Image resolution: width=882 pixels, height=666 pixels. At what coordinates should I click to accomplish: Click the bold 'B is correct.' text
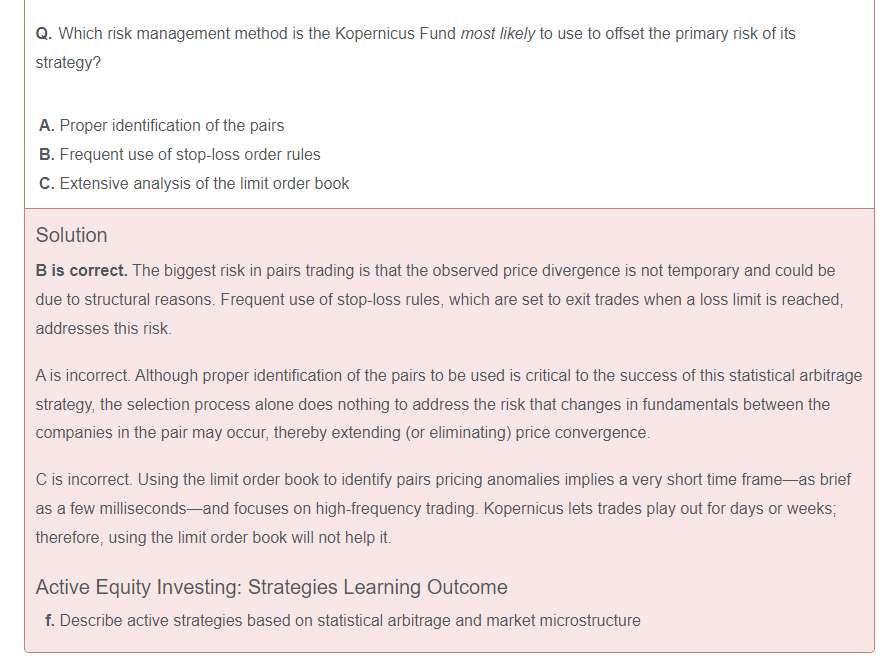[x=81, y=271]
